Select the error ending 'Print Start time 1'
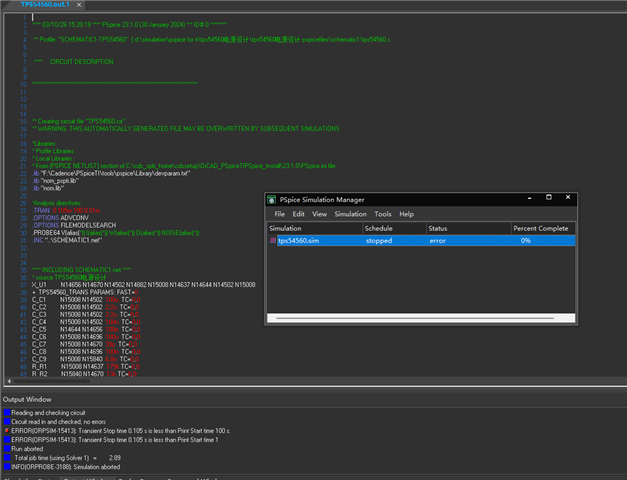This screenshot has height=480, width=627. coord(115,440)
